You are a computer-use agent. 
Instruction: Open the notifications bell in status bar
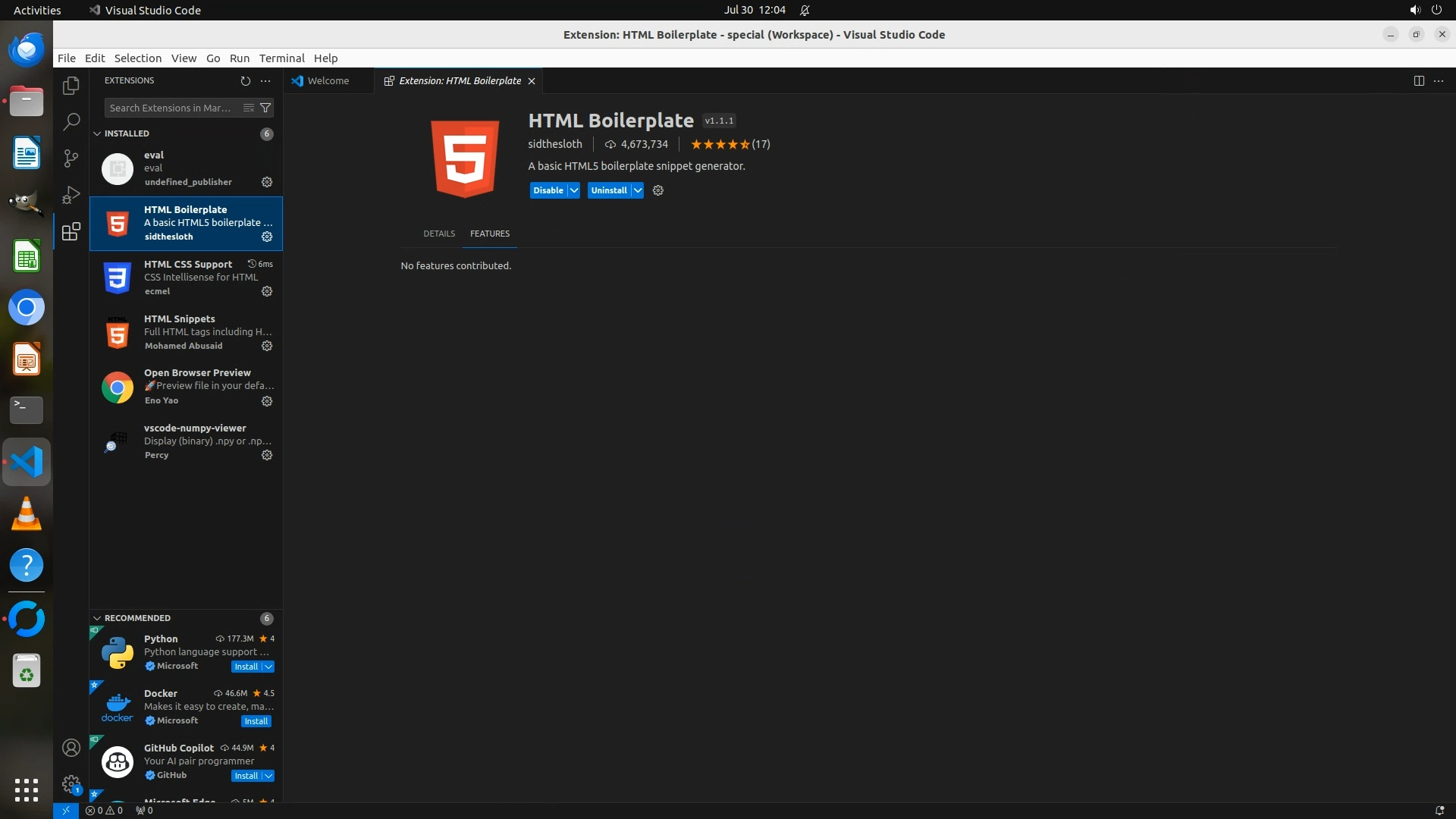tap(1439, 810)
